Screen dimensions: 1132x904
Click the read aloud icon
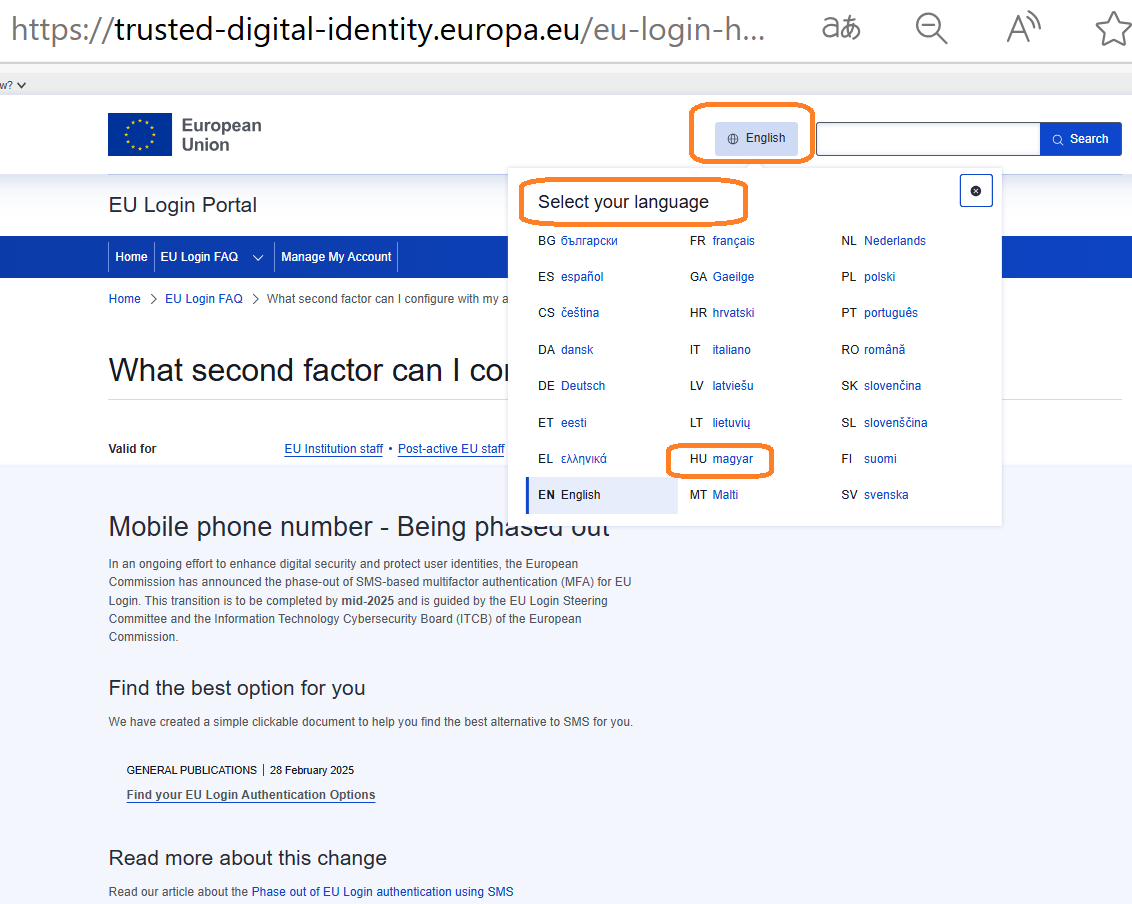(x=1022, y=29)
